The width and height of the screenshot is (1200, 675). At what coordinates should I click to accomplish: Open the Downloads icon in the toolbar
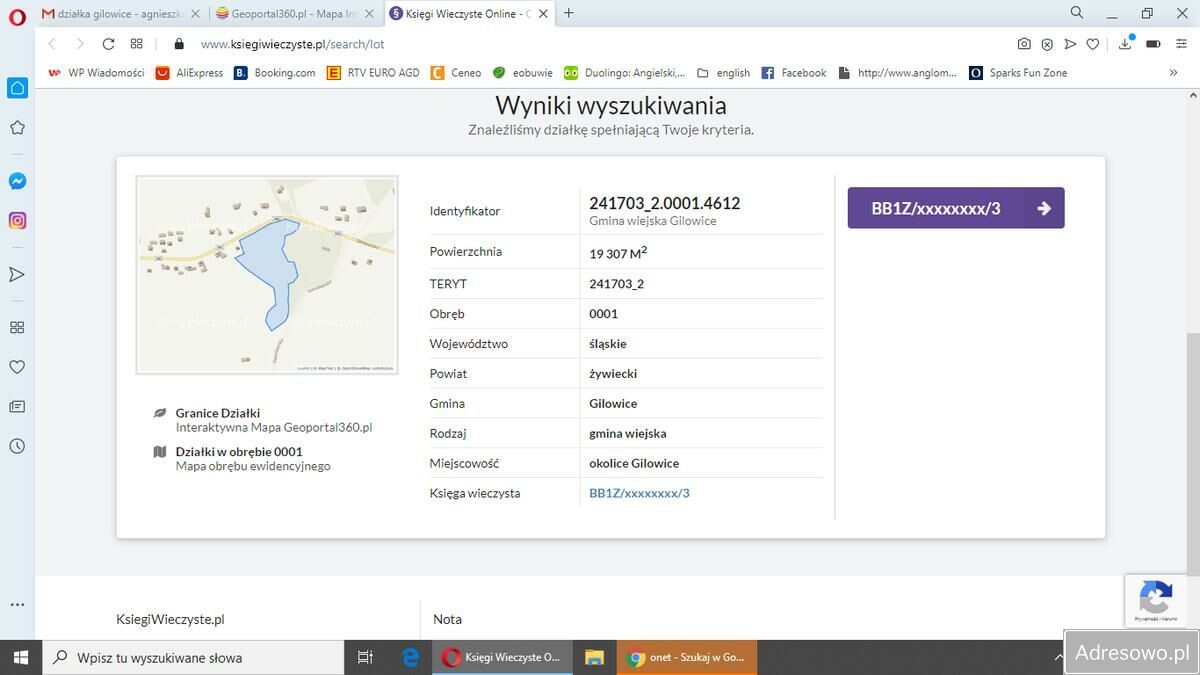(x=1124, y=44)
